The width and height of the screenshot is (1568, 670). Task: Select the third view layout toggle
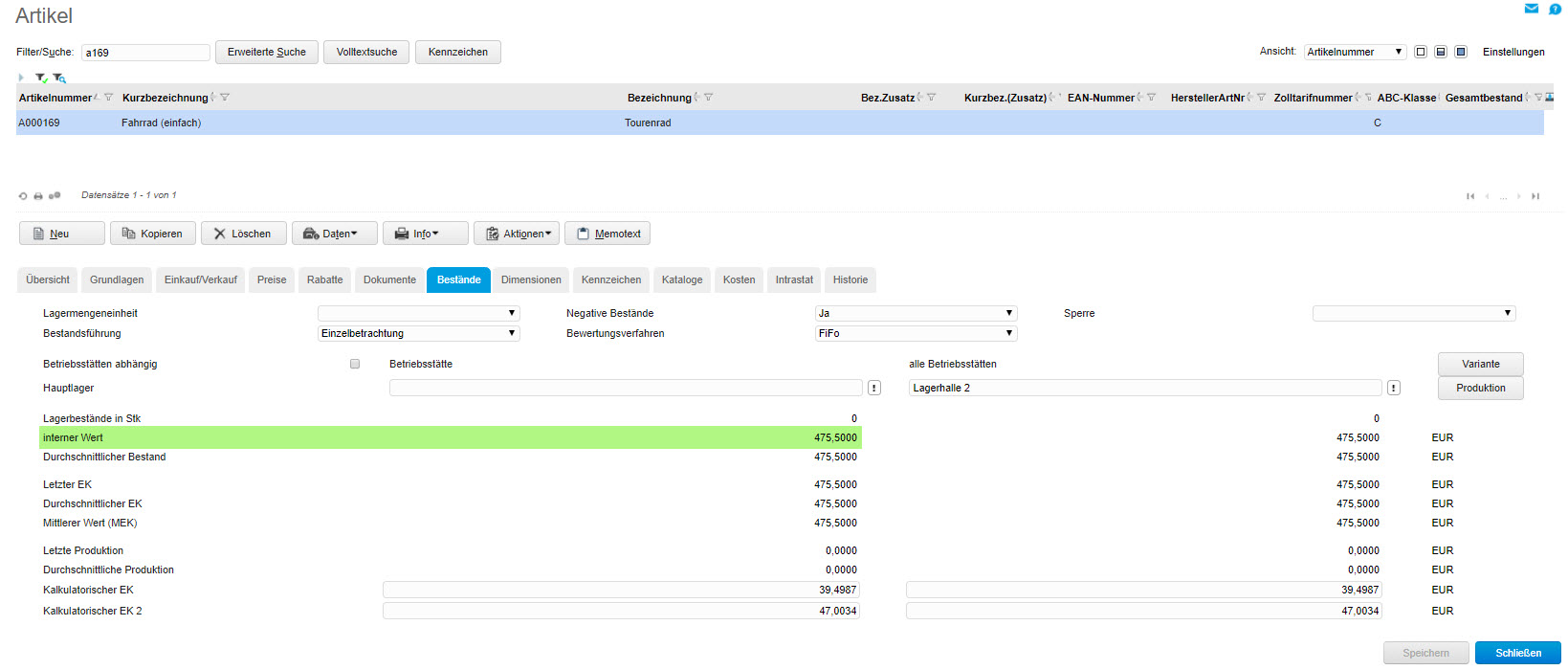pos(1461,52)
